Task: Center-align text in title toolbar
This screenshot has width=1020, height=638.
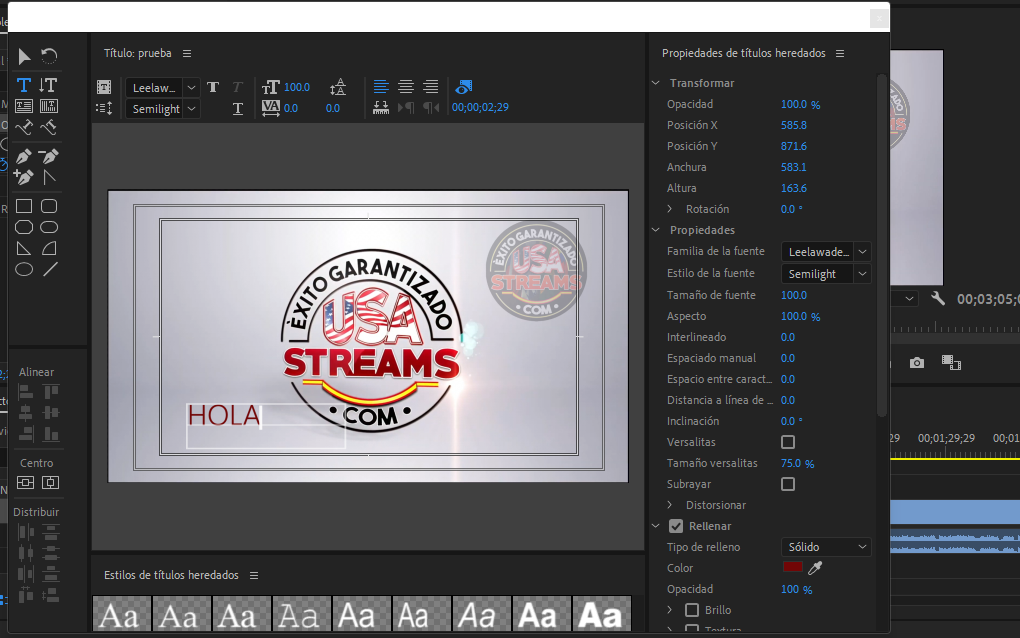Action: point(406,86)
